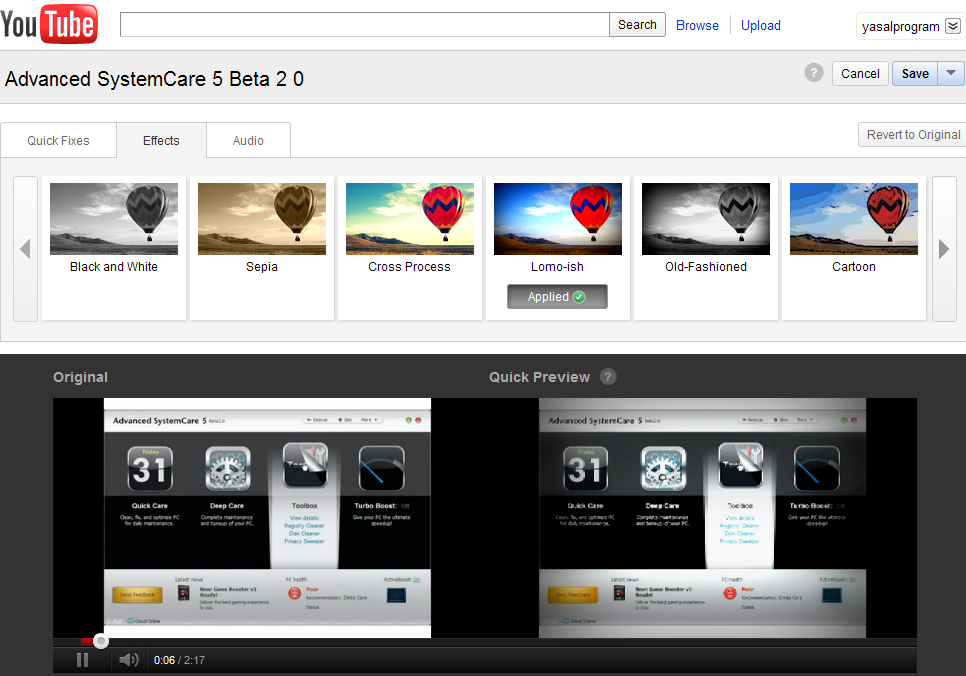The image size is (966, 676).
Task: Pause the video playback
Action: pyautogui.click(x=83, y=660)
